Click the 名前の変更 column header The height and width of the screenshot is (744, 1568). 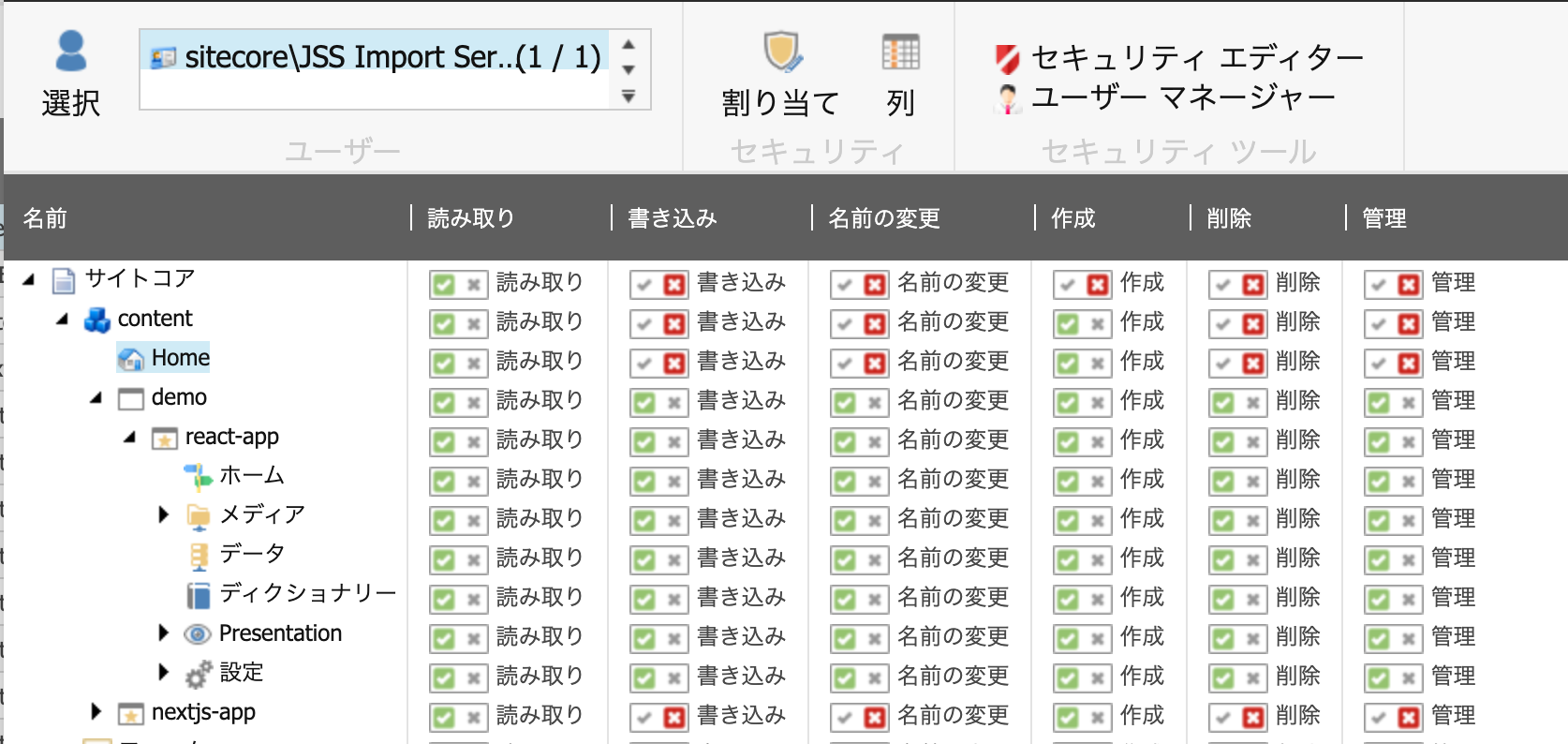pos(884,218)
